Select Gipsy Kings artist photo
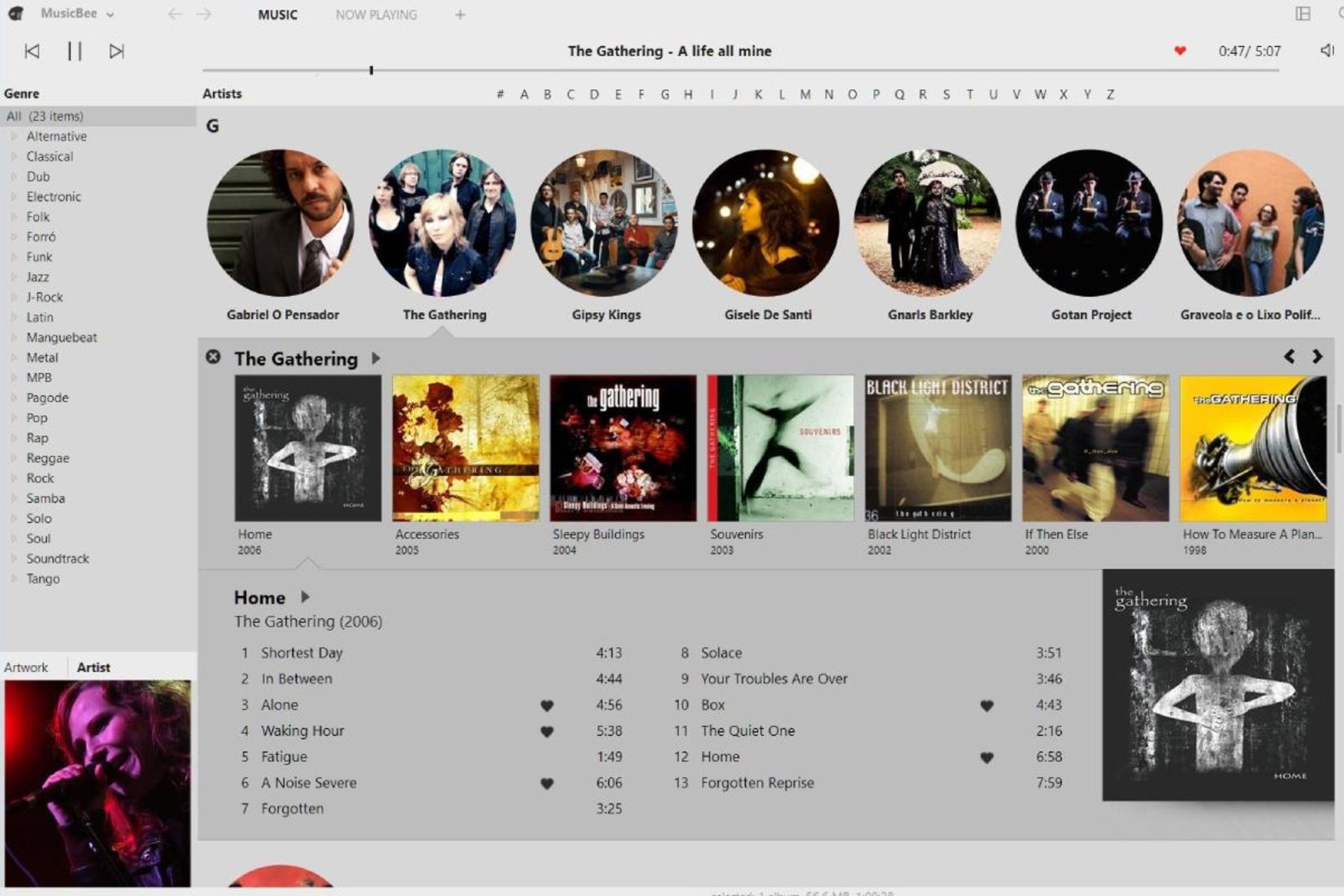The width and height of the screenshot is (1344, 896). (604, 223)
